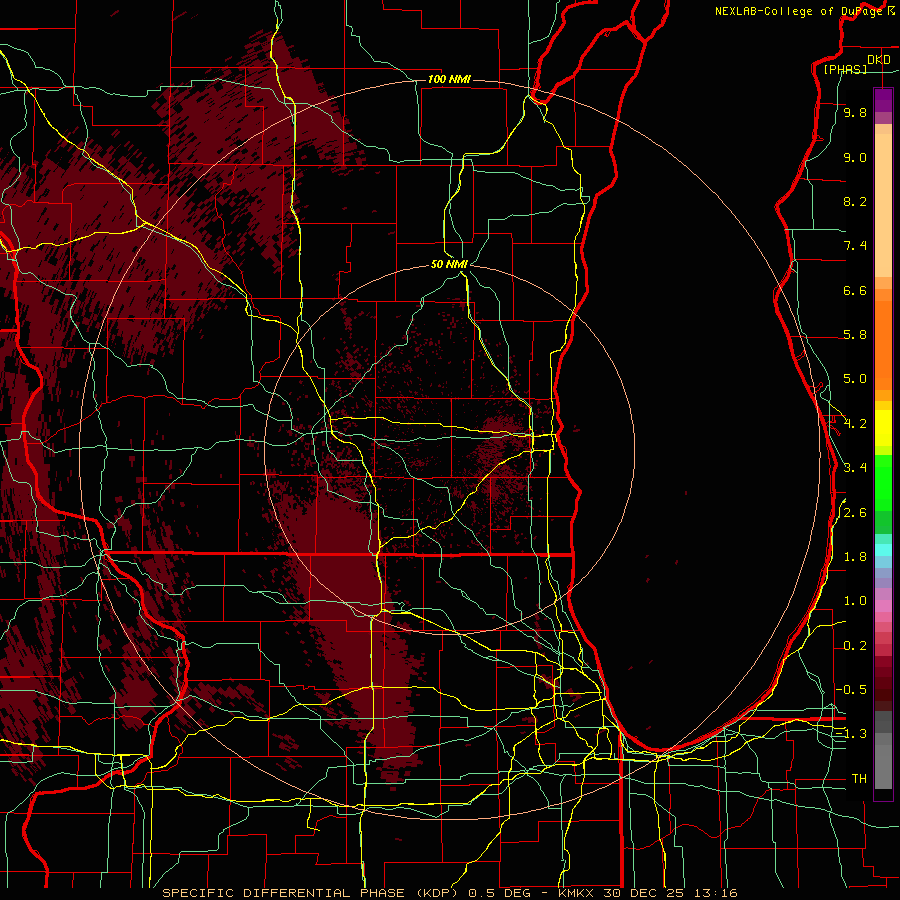Click the 4.2 value on color scale
900x900 pixels.
click(x=855, y=424)
